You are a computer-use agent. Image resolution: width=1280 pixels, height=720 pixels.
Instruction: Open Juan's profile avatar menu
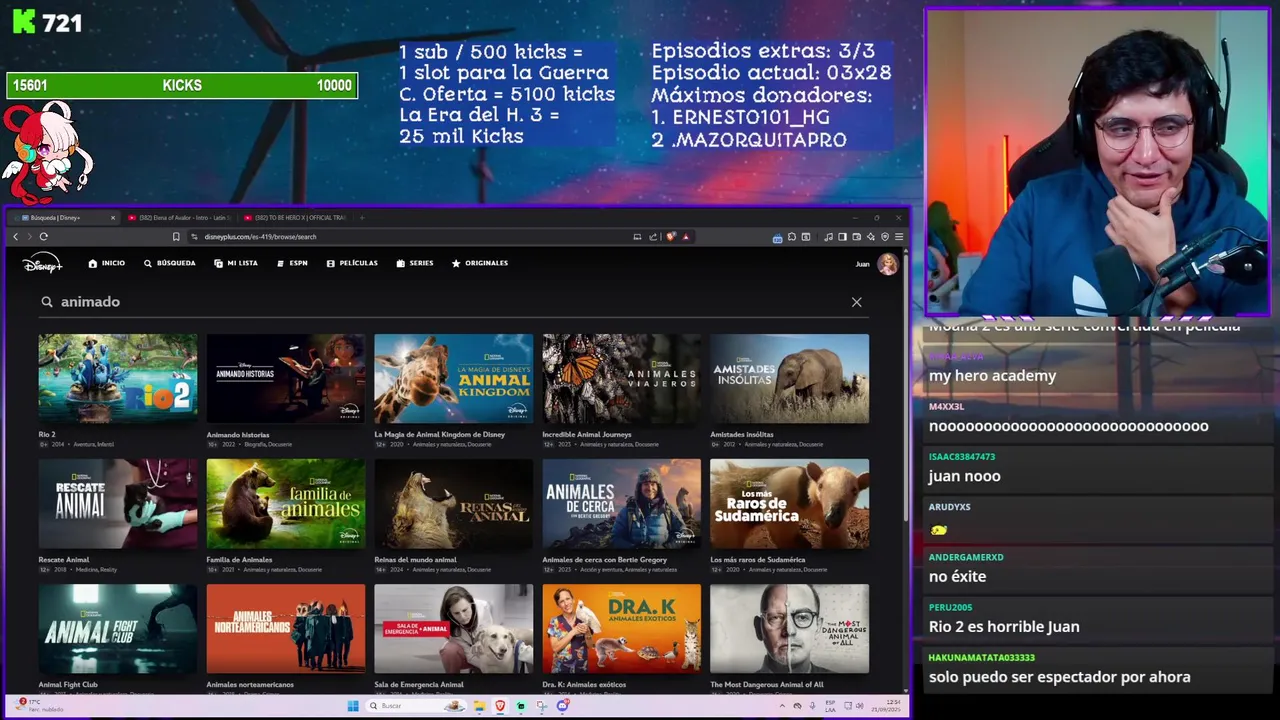pyautogui.click(x=887, y=264)
